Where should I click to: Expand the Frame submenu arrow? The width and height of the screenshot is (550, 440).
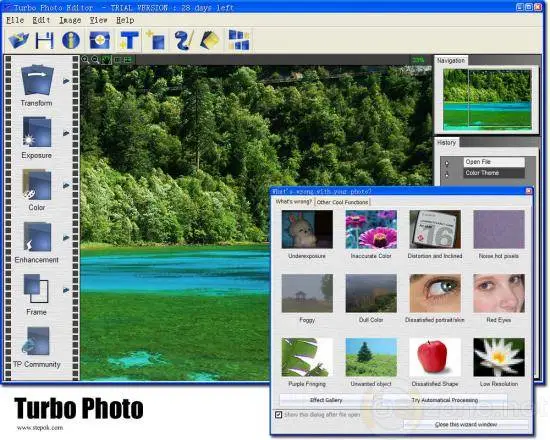(x=66, y=290)
